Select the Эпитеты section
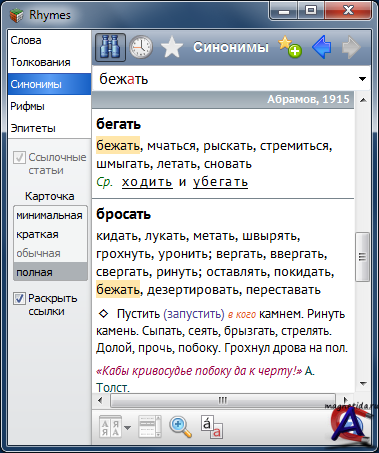 pos(49,128)
